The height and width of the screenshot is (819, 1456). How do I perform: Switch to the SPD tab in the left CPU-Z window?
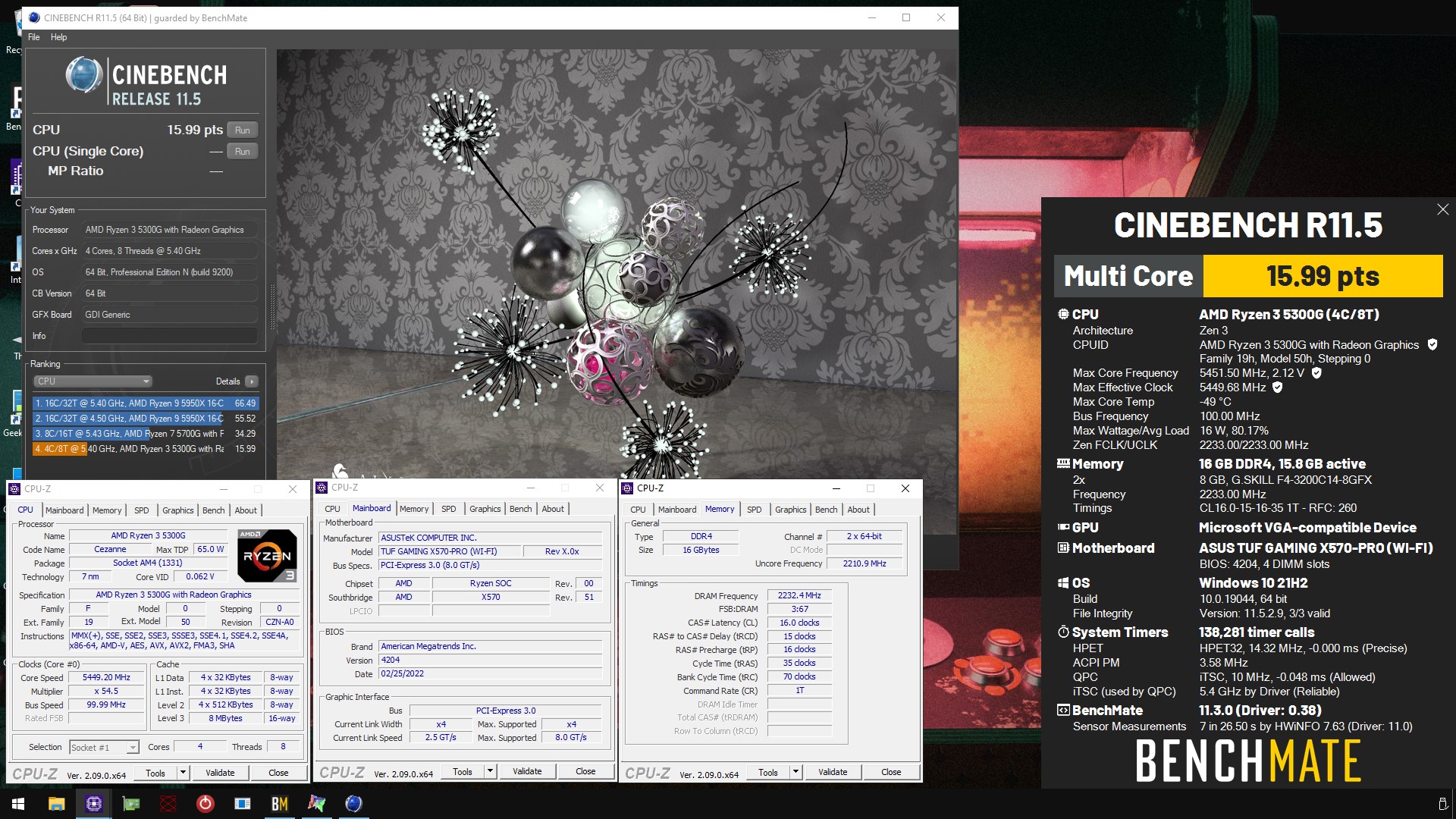142,510
